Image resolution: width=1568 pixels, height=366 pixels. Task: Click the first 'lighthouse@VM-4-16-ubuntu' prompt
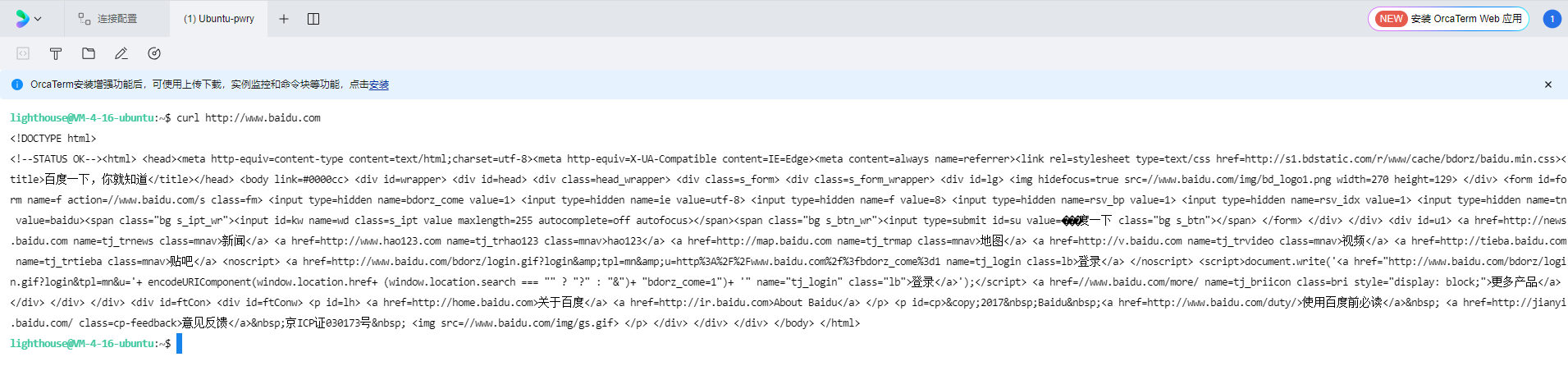coord(82,118)
